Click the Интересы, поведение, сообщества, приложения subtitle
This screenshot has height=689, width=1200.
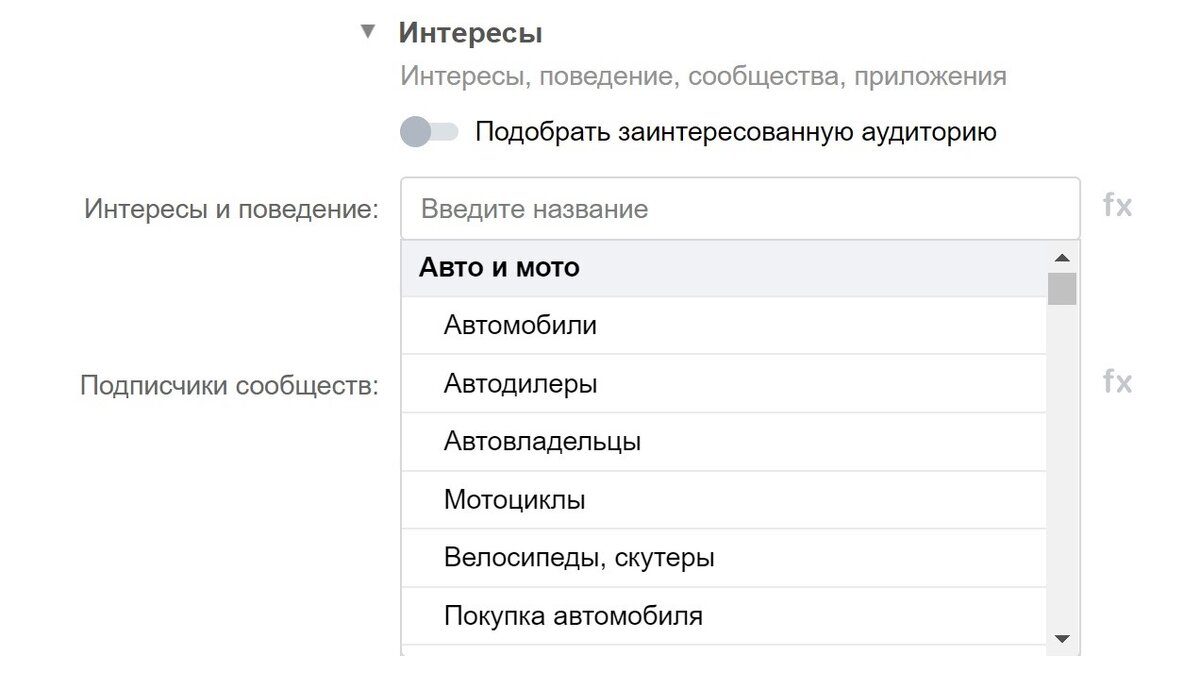pyautogui.click(x=703, y=77)
